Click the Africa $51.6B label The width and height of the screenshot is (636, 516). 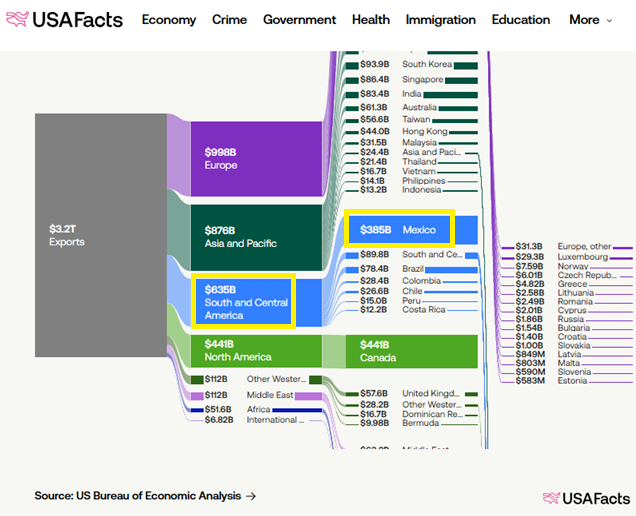point(237,410)
